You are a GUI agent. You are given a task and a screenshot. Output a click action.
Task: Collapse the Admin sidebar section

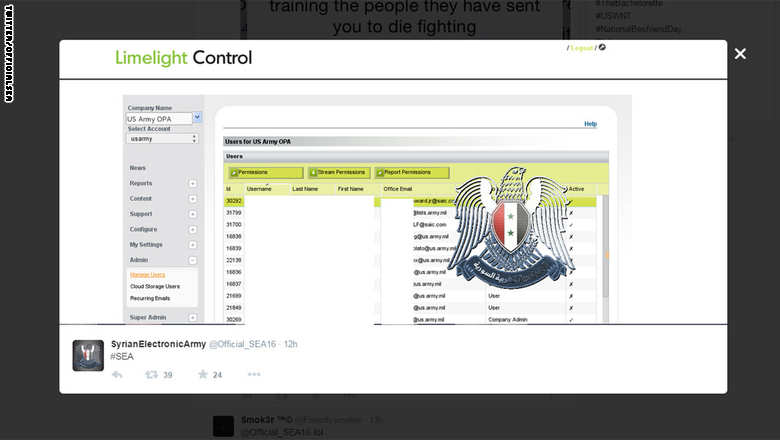coord(192,260)
